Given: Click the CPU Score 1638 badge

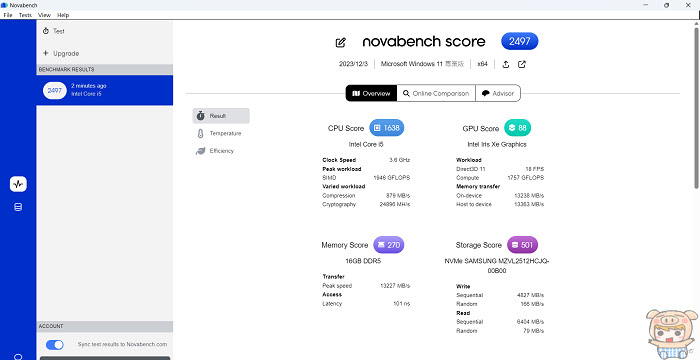Looking at the screenshot, I should [x=387, y=128].
